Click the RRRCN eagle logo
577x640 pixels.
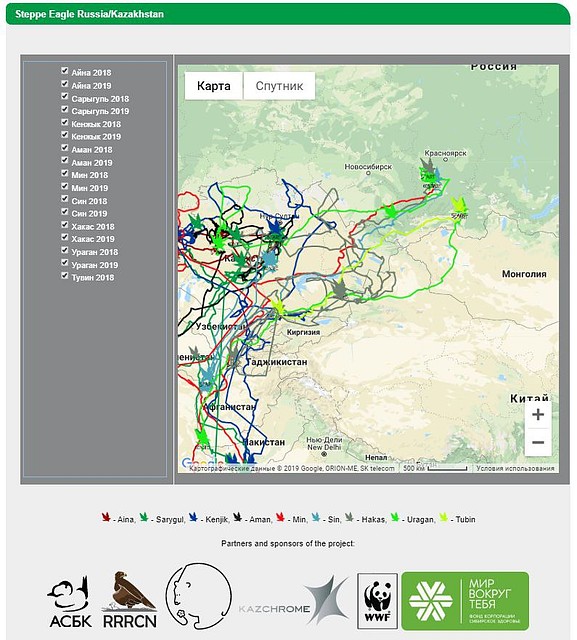[130, 600]
